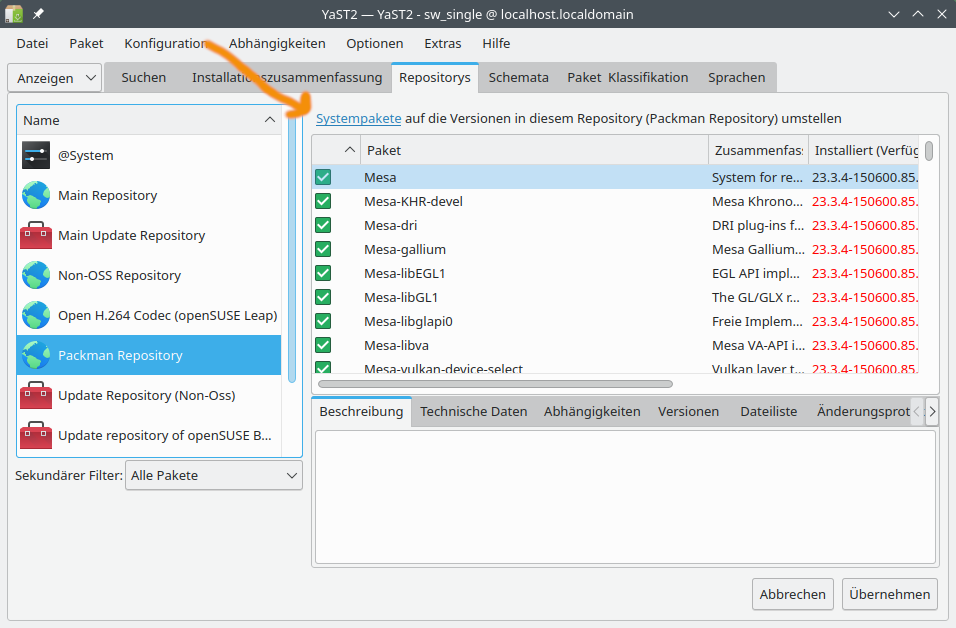Click the Übernehmen button
956x628 pixels.
[889, 594]
